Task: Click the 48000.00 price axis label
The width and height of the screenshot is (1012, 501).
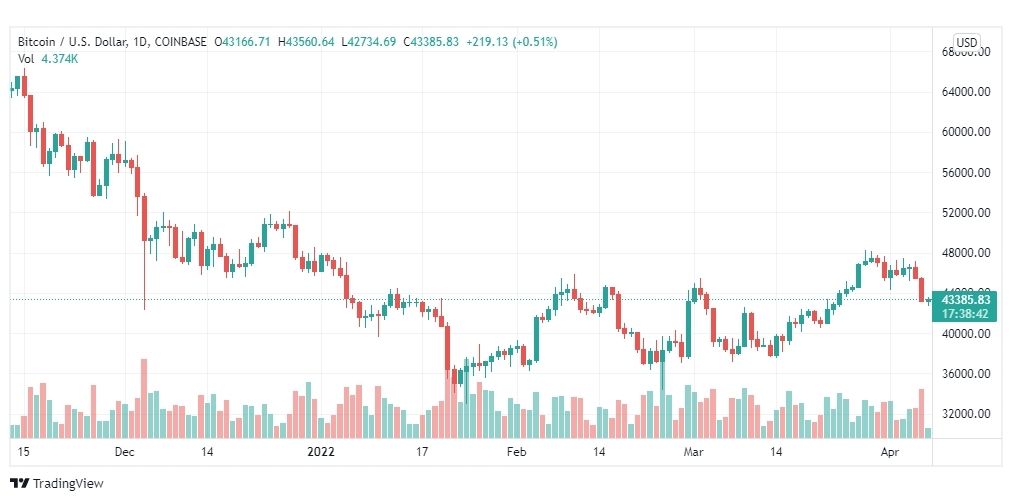Action: (966, 252)
